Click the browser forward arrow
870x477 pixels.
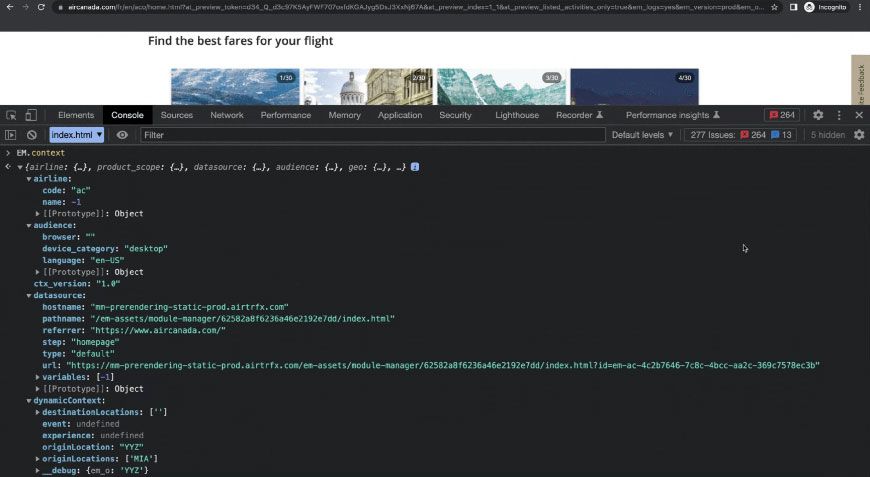(x=26, y=7)
